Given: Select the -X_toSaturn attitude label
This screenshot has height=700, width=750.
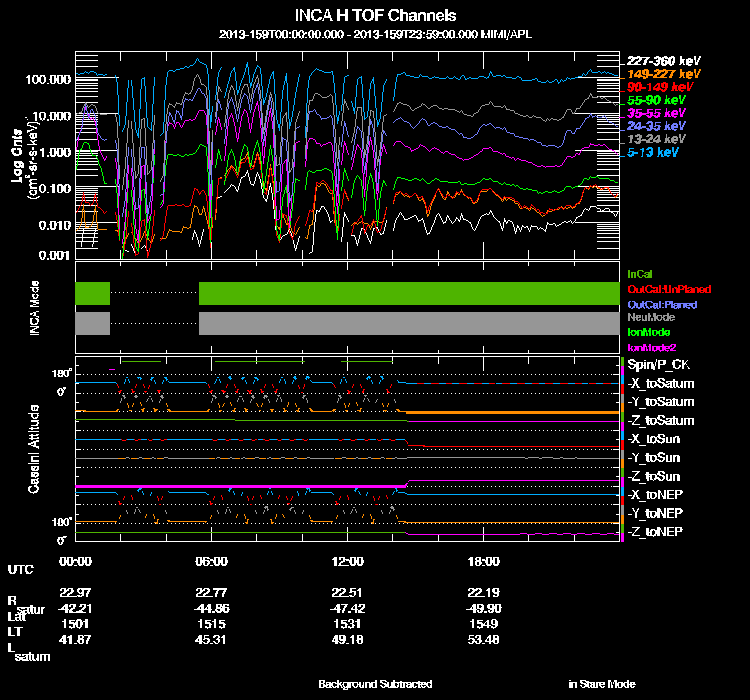Looking at the screenshot, I should tap(661, 384).
